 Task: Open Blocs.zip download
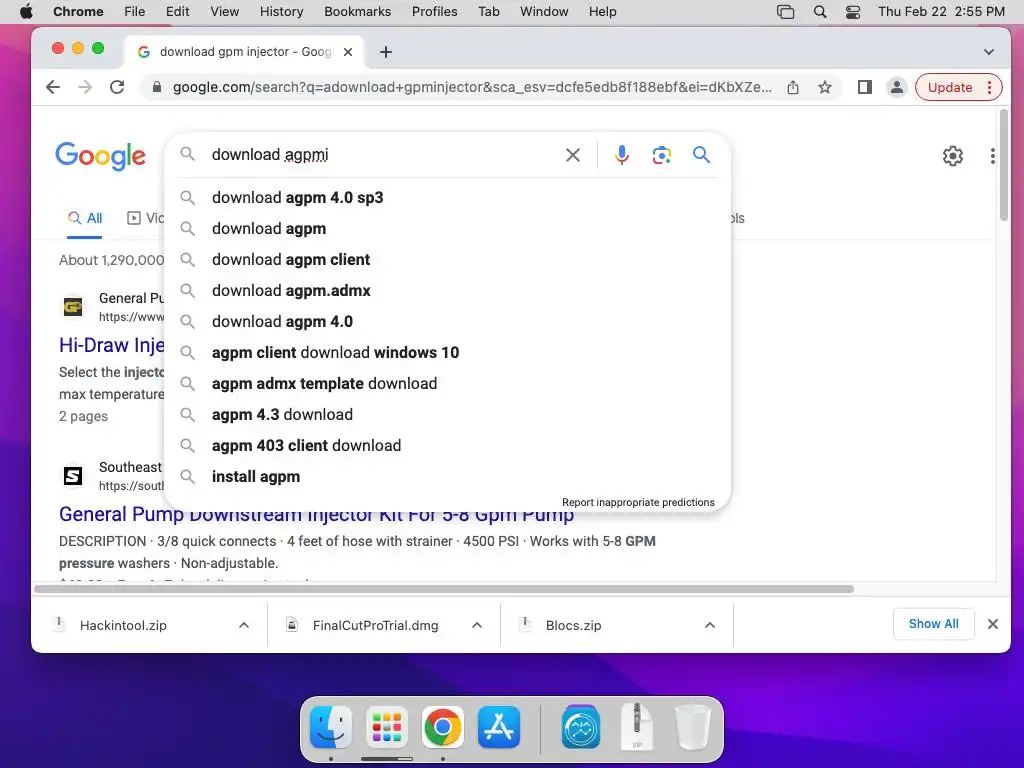pos(573,625)
